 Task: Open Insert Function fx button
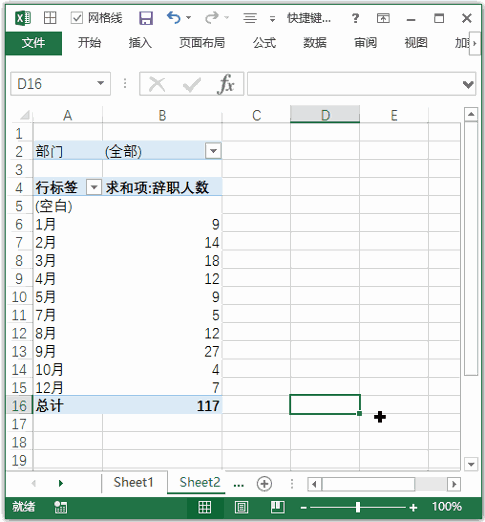226,84
